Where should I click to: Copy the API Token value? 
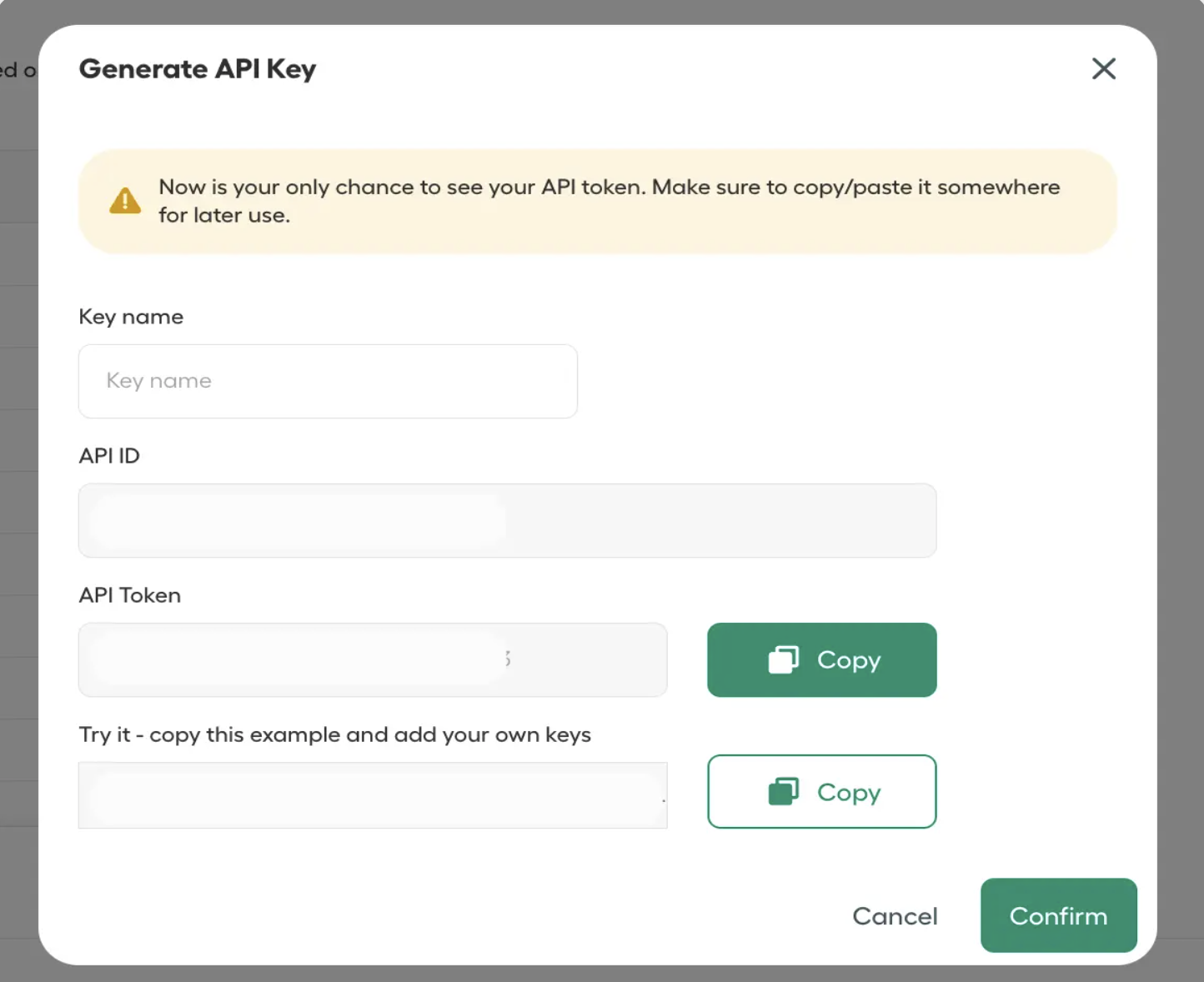(x=821, y=659)
